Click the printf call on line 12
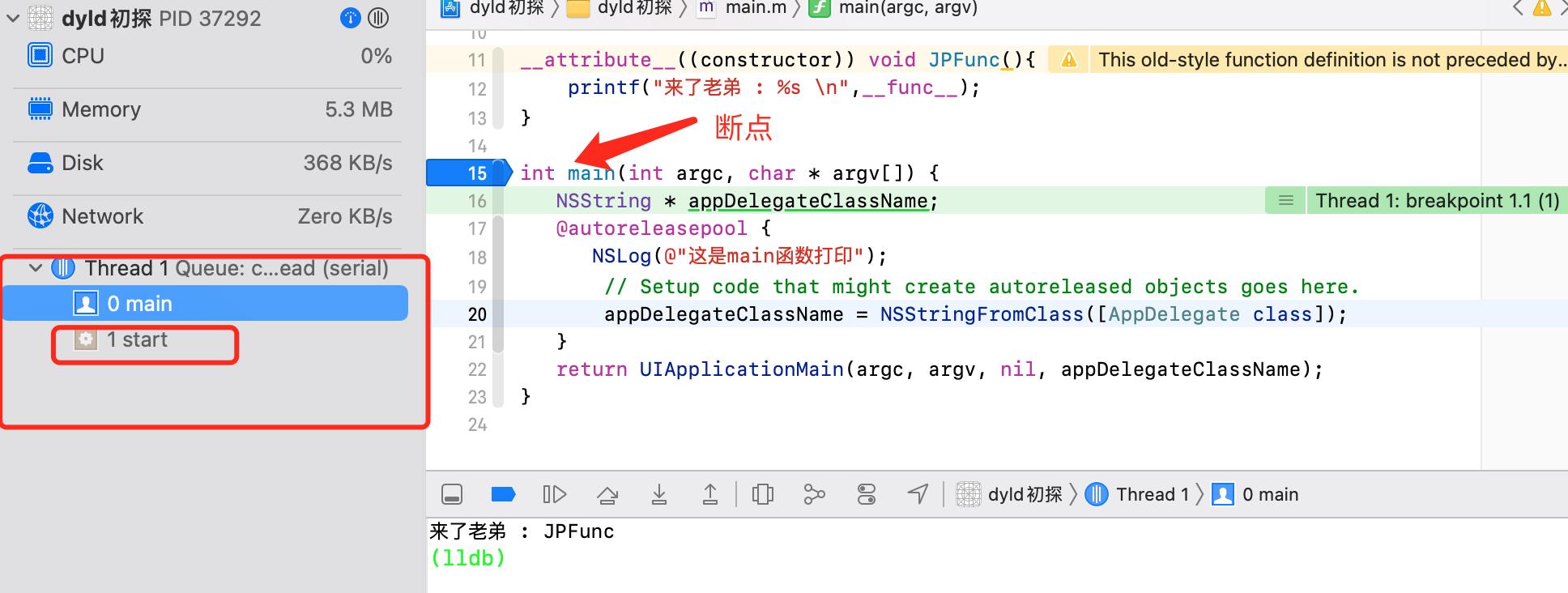This screenshot has width=1568, height=593. (603, 87)
